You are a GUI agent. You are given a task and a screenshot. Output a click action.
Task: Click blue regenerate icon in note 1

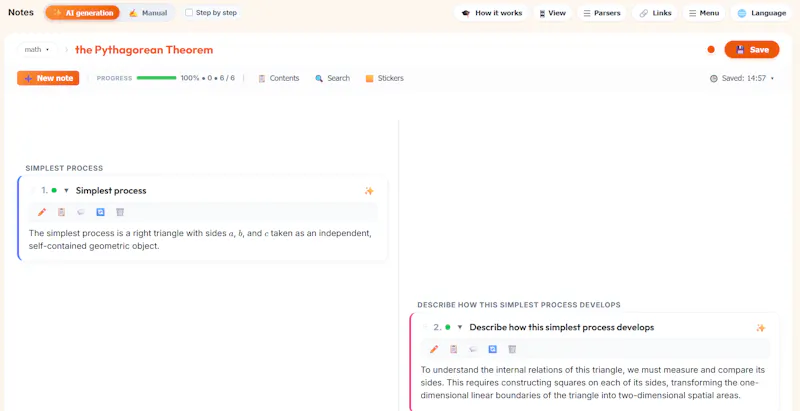(x=101, y=212)
